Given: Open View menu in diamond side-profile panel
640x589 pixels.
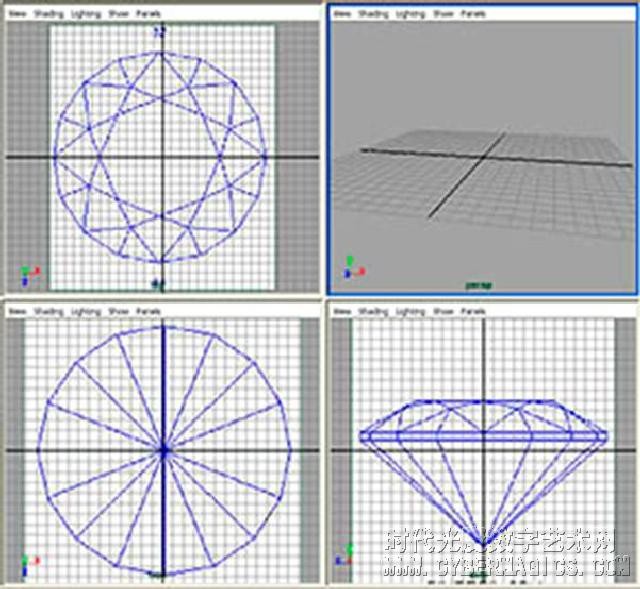Looking at the screenshot, I should (x=342, y=311).
